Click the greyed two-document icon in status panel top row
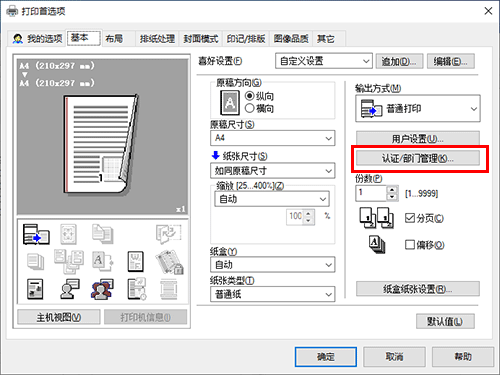 point(103,234)
